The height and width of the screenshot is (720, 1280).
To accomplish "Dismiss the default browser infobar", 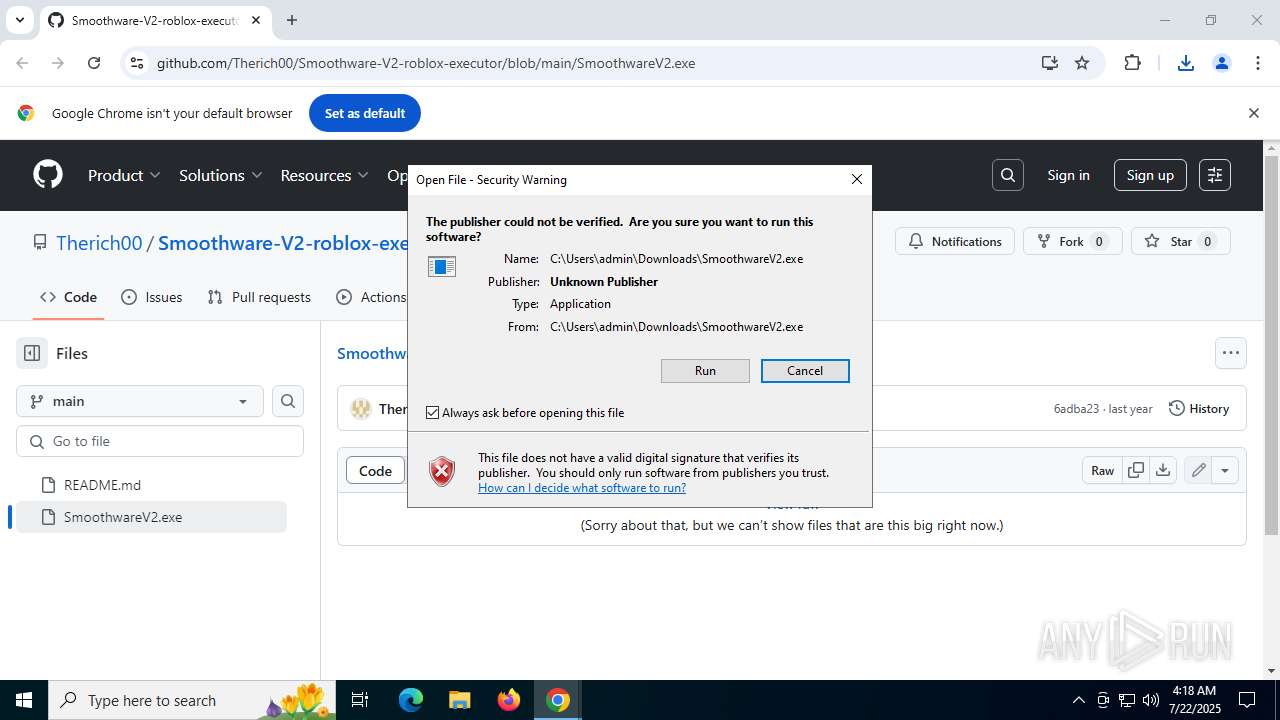I will 1253,113.
